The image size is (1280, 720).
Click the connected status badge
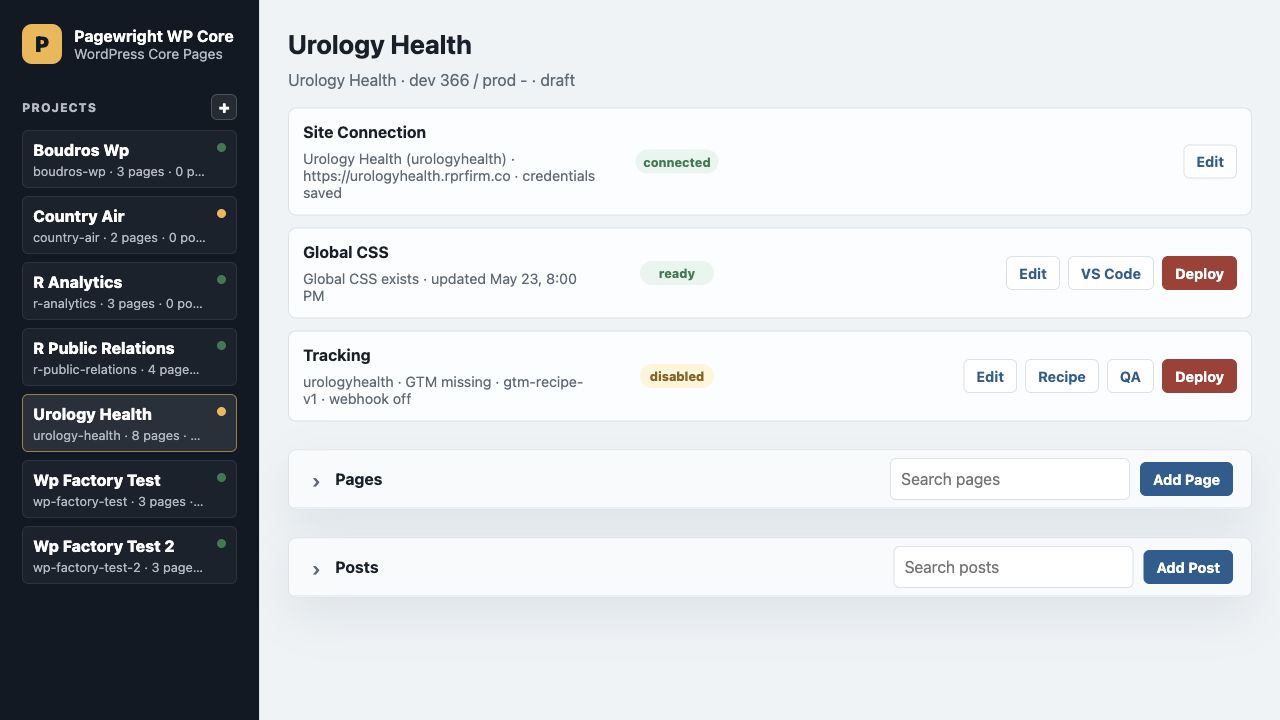[677, 162]
